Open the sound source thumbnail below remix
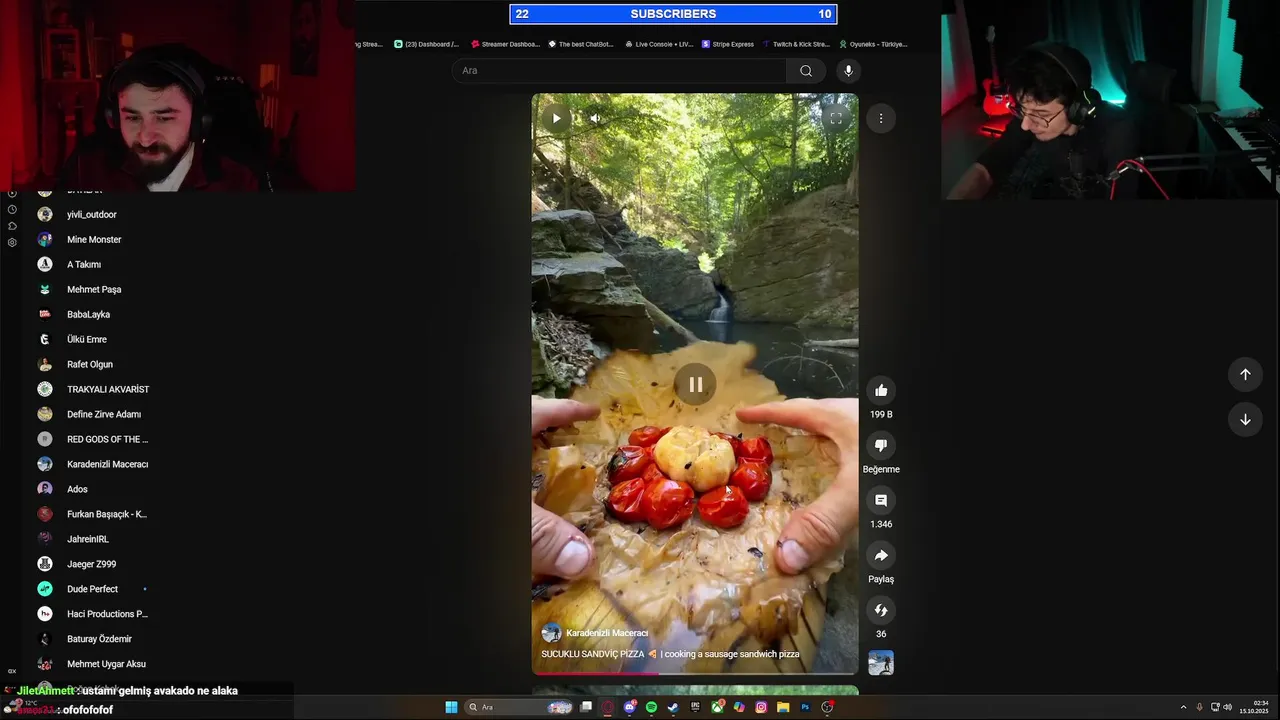 click(x=881, y=663)
